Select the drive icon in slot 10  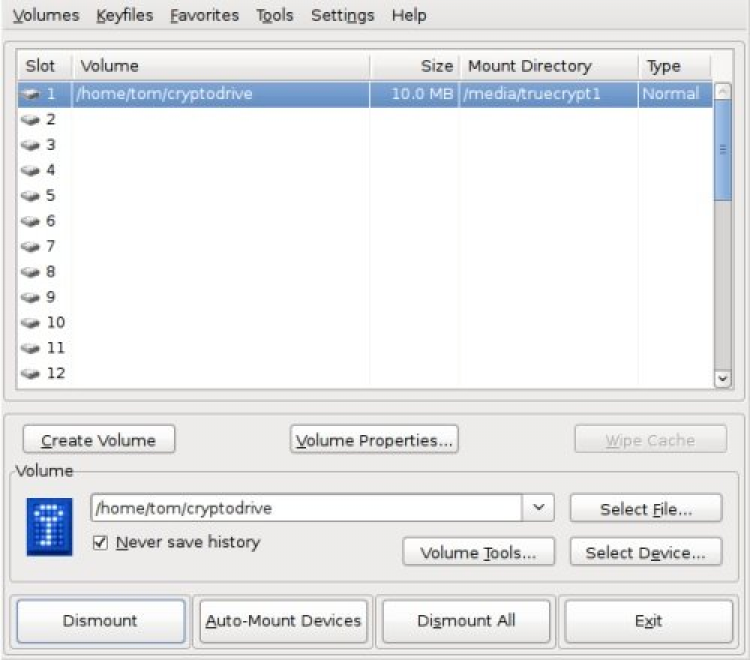click(30, 323)
